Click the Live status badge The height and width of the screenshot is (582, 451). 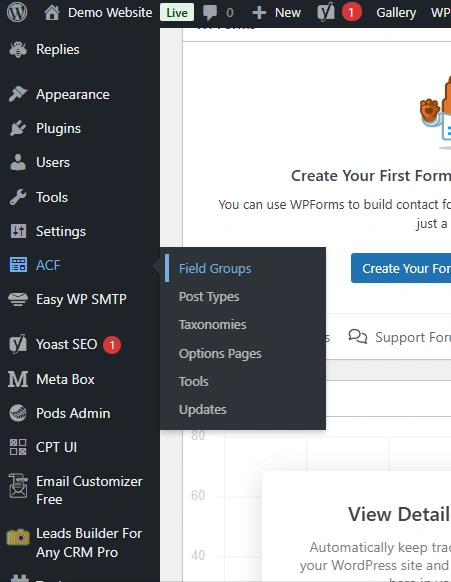click(x=177, y=13)
